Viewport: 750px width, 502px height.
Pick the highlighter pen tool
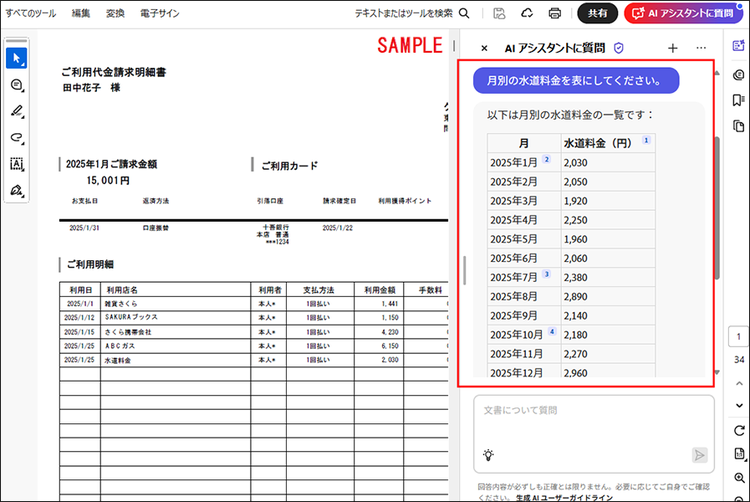pyautogui.click(x=16, y=111)
